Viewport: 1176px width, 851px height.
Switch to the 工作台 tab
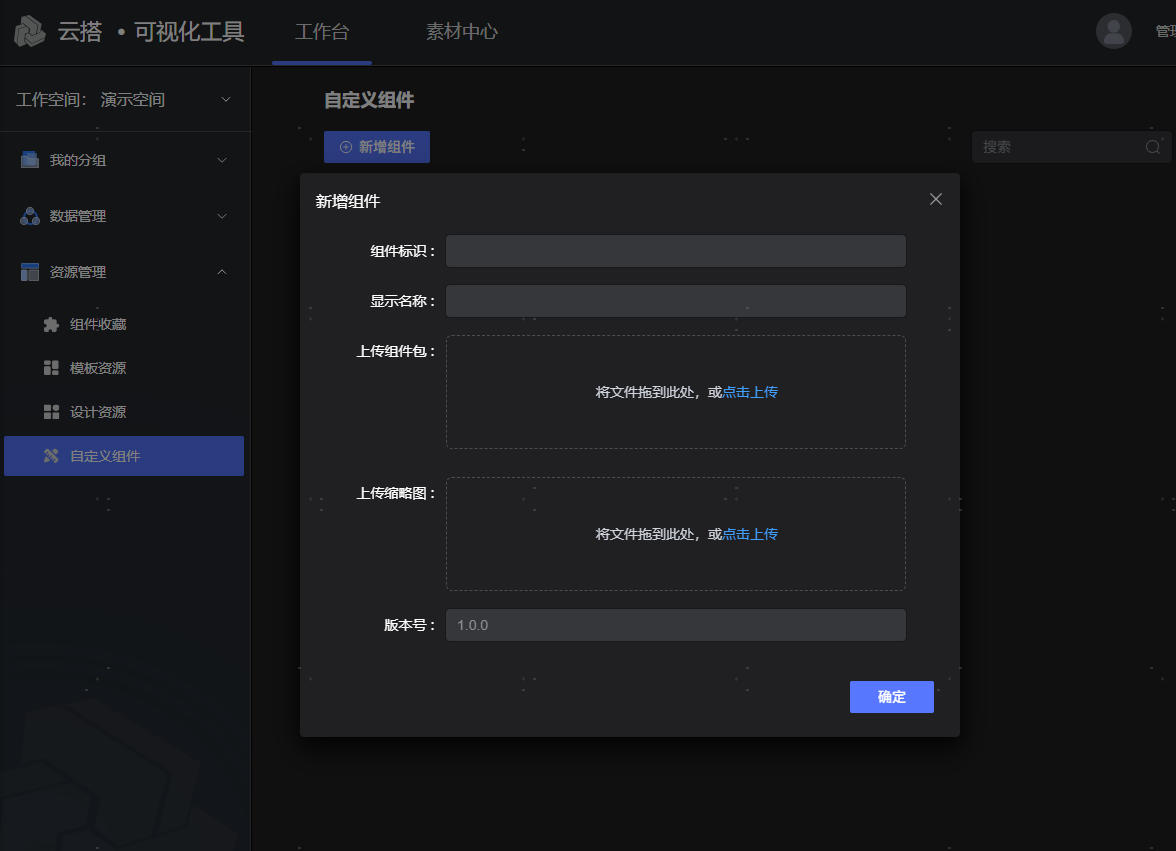tap(322, 32)
